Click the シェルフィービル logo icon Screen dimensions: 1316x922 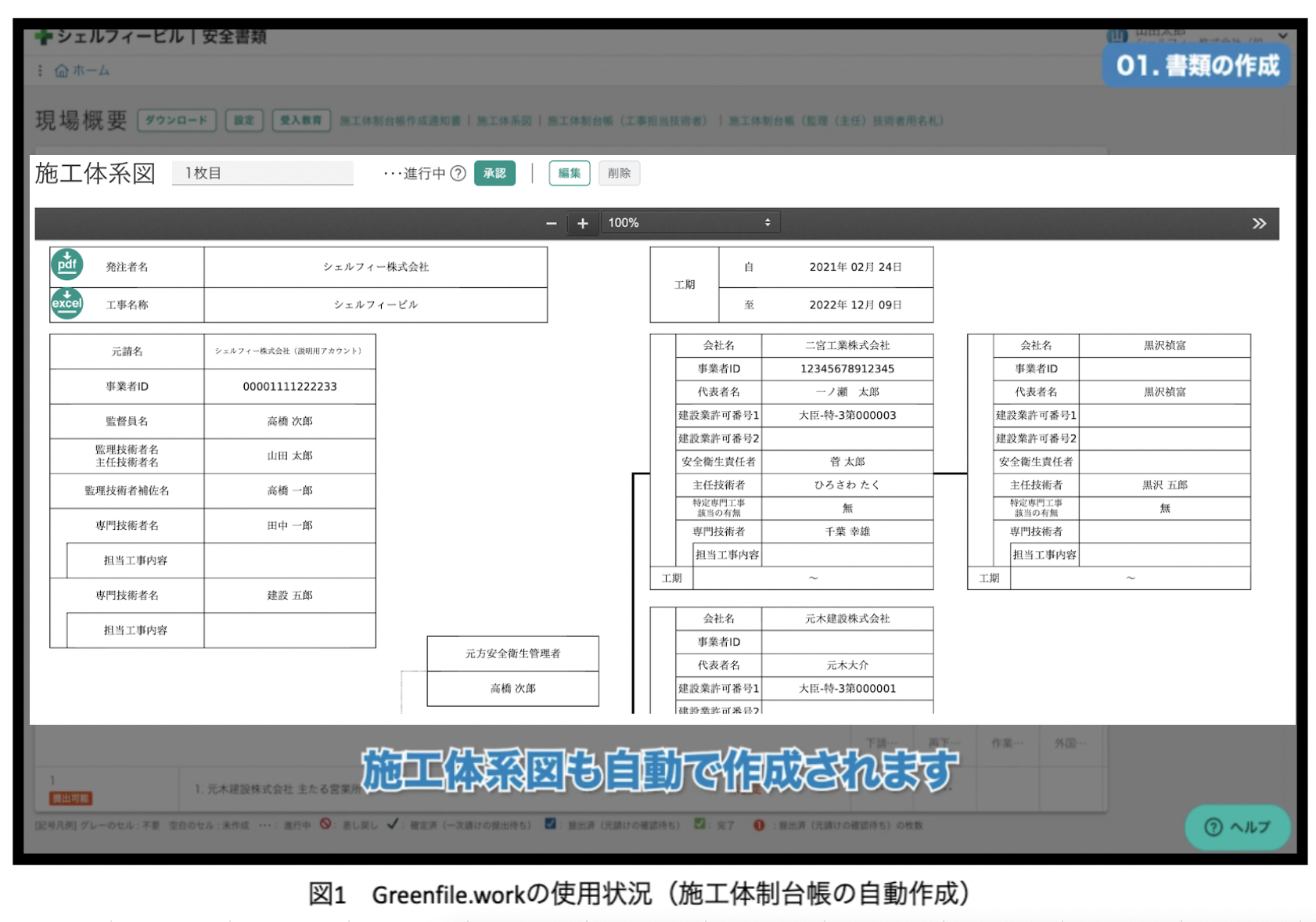click(x=44, y=36)
